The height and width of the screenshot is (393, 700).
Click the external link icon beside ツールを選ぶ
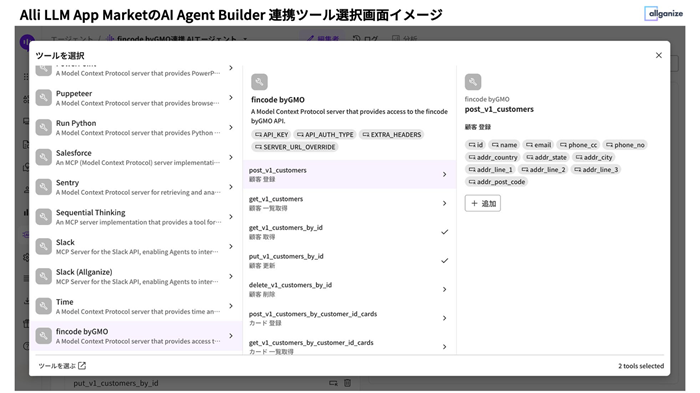82,366
